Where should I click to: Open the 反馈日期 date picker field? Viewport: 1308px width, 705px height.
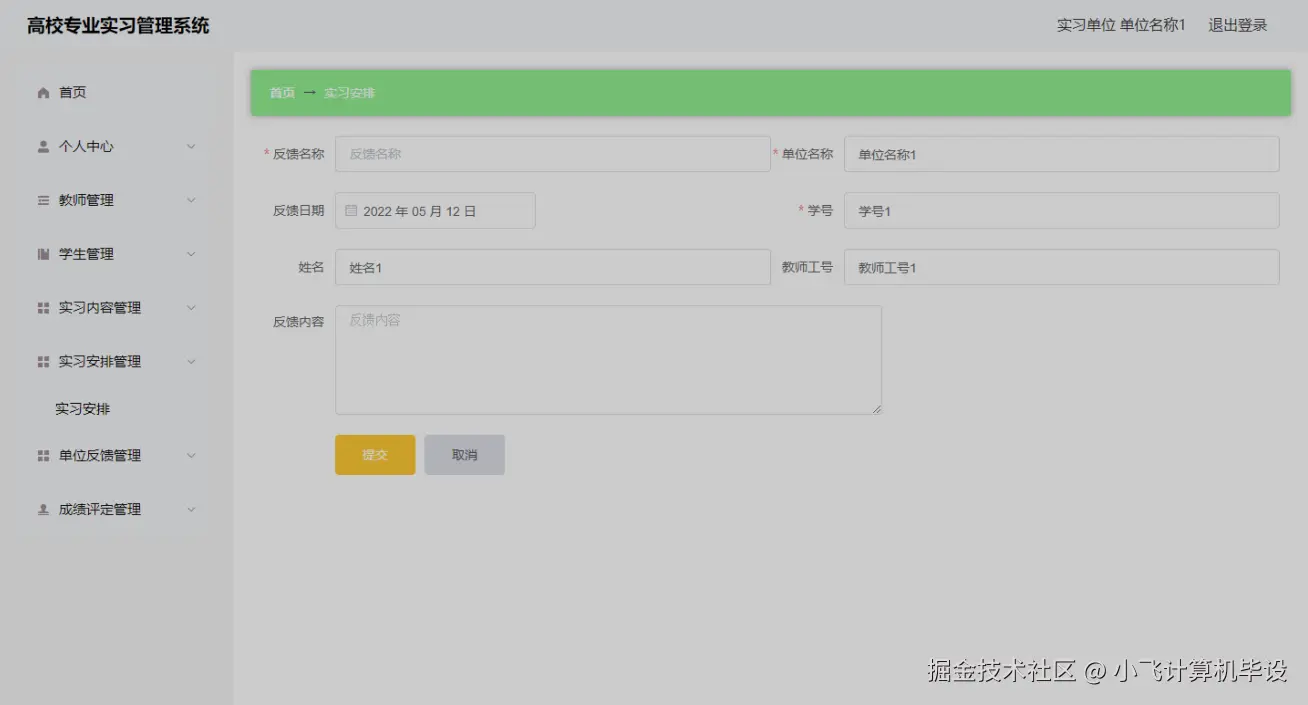click(435, 211)
